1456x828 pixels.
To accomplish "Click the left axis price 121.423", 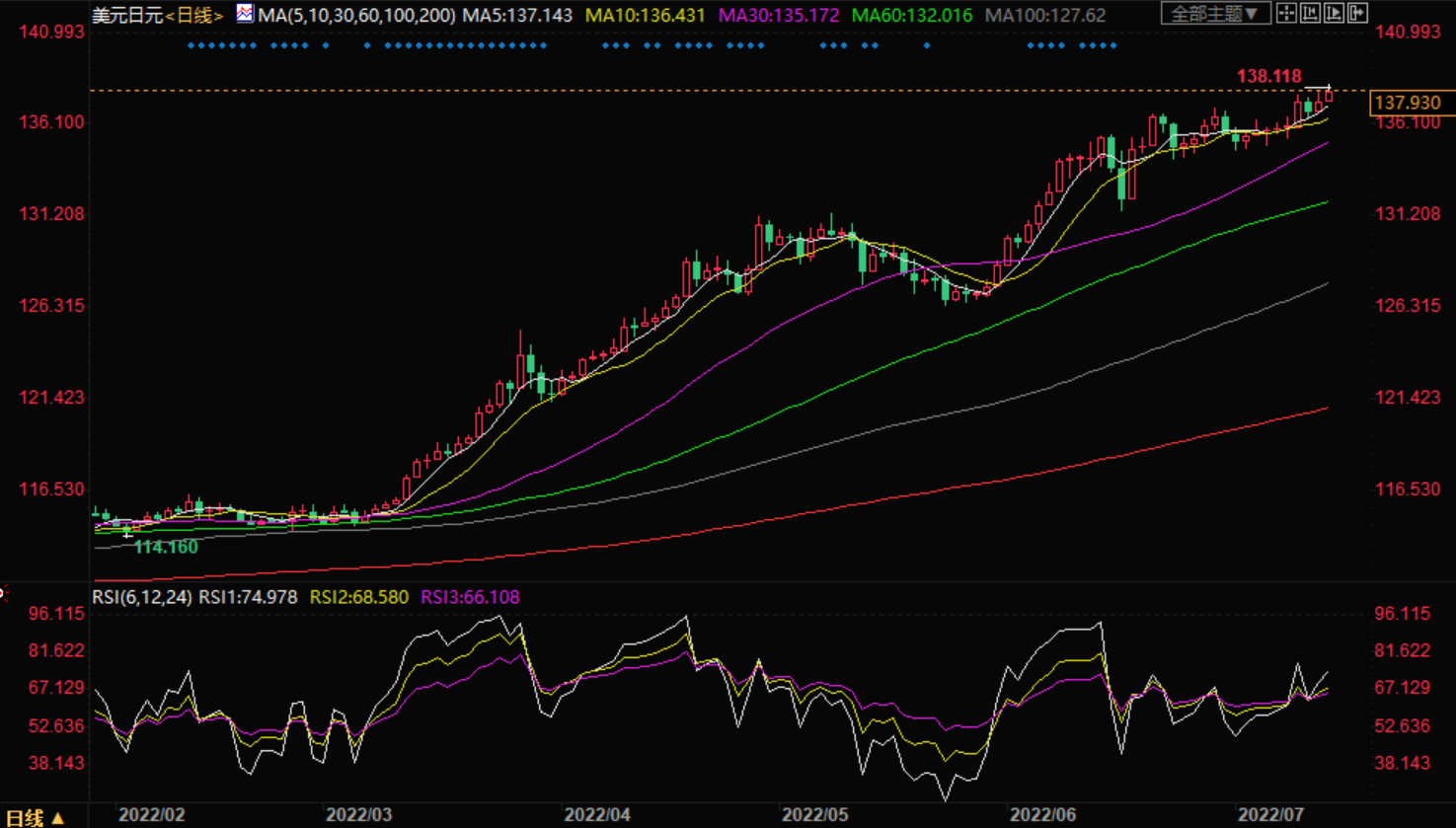I will [52, 398].
